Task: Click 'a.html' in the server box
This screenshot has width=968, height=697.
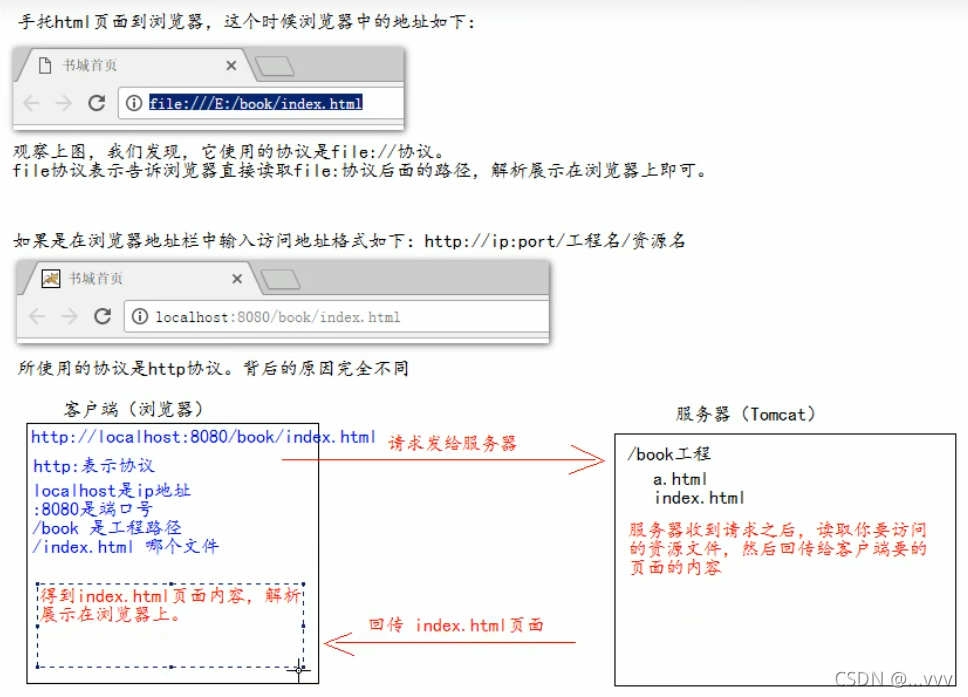Action: (680, 479)
